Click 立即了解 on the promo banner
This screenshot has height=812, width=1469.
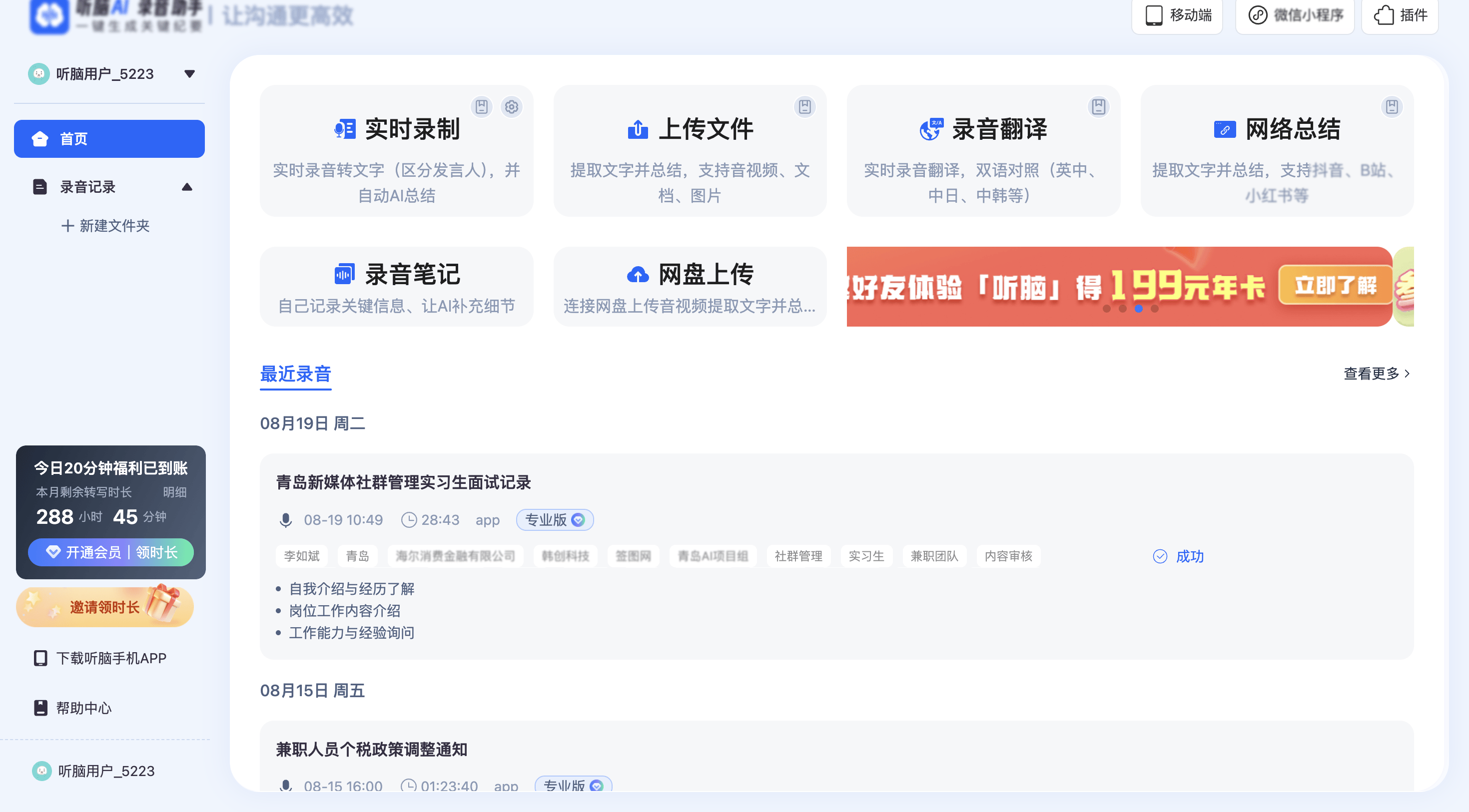(x=1335, y=285)
